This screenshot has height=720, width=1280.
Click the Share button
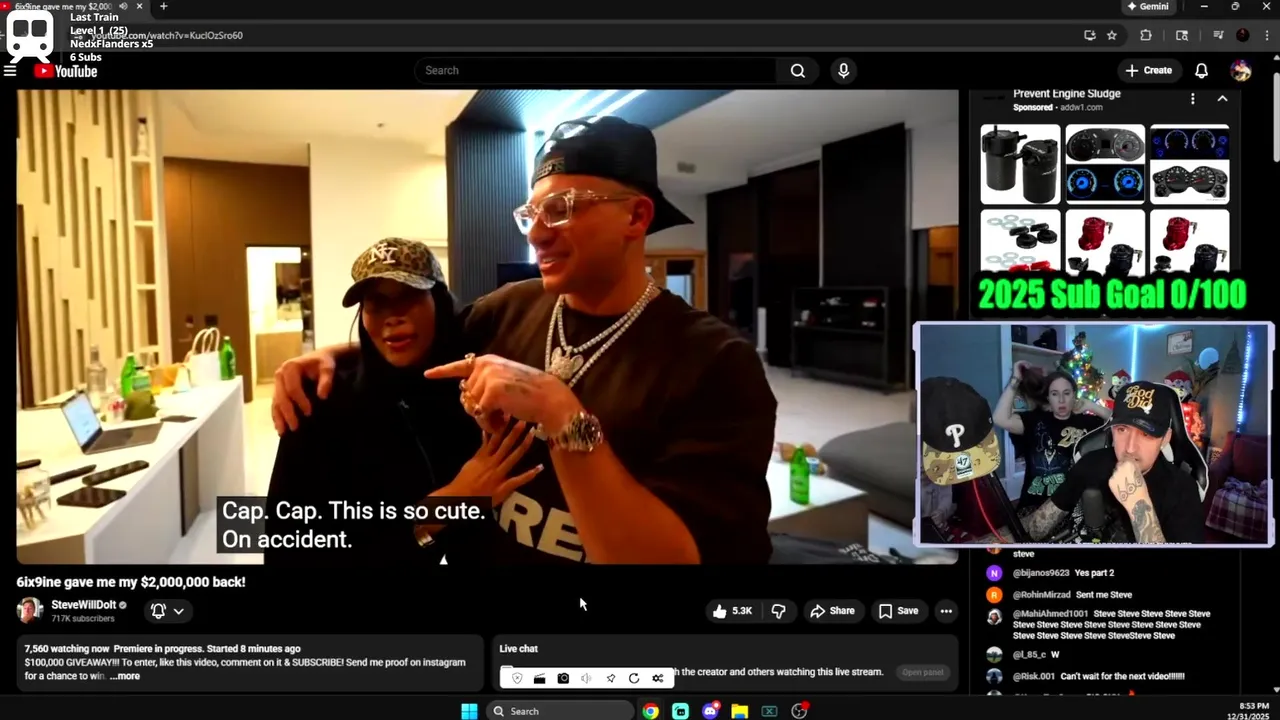(x=832, y=611)
